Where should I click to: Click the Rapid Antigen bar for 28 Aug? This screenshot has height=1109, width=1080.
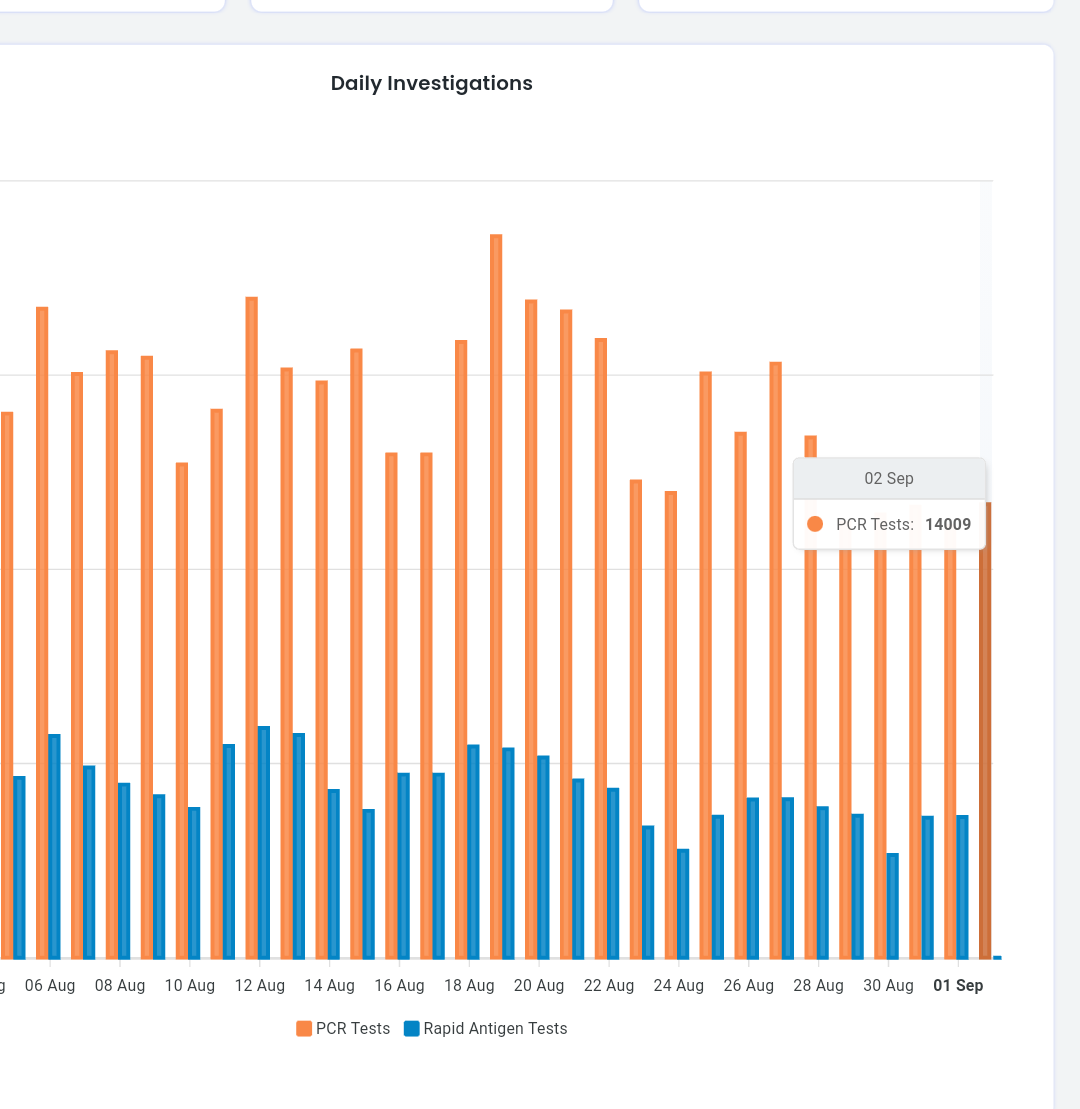click(823, 883)
